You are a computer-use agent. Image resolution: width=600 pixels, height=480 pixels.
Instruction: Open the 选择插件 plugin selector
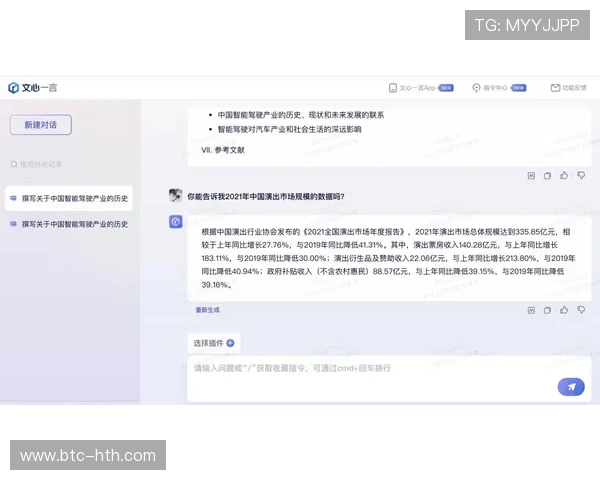(214, 343)
